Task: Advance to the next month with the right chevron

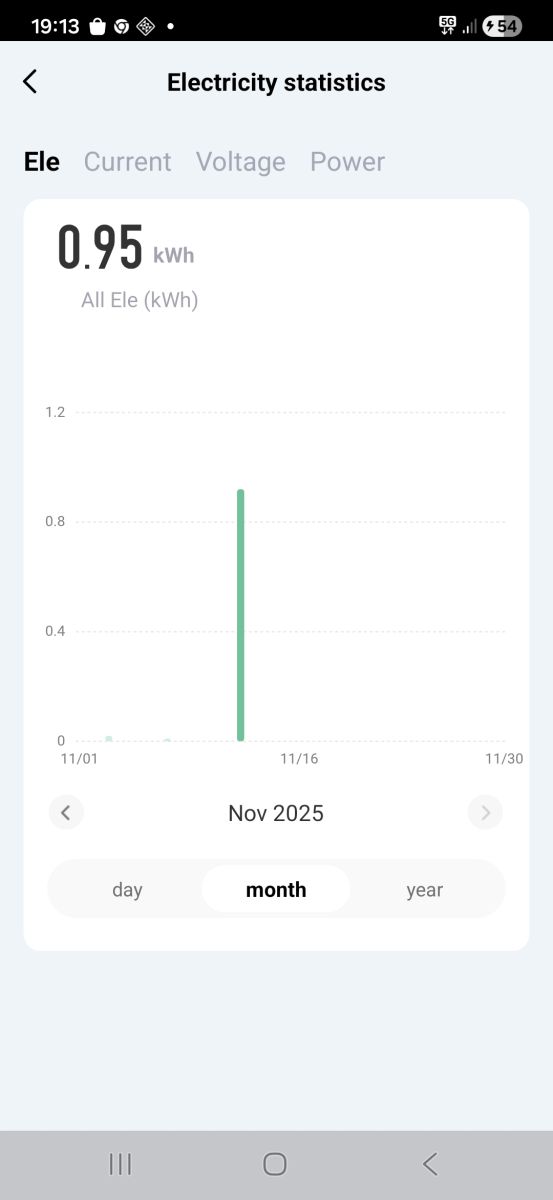Action: pos(485,813)
